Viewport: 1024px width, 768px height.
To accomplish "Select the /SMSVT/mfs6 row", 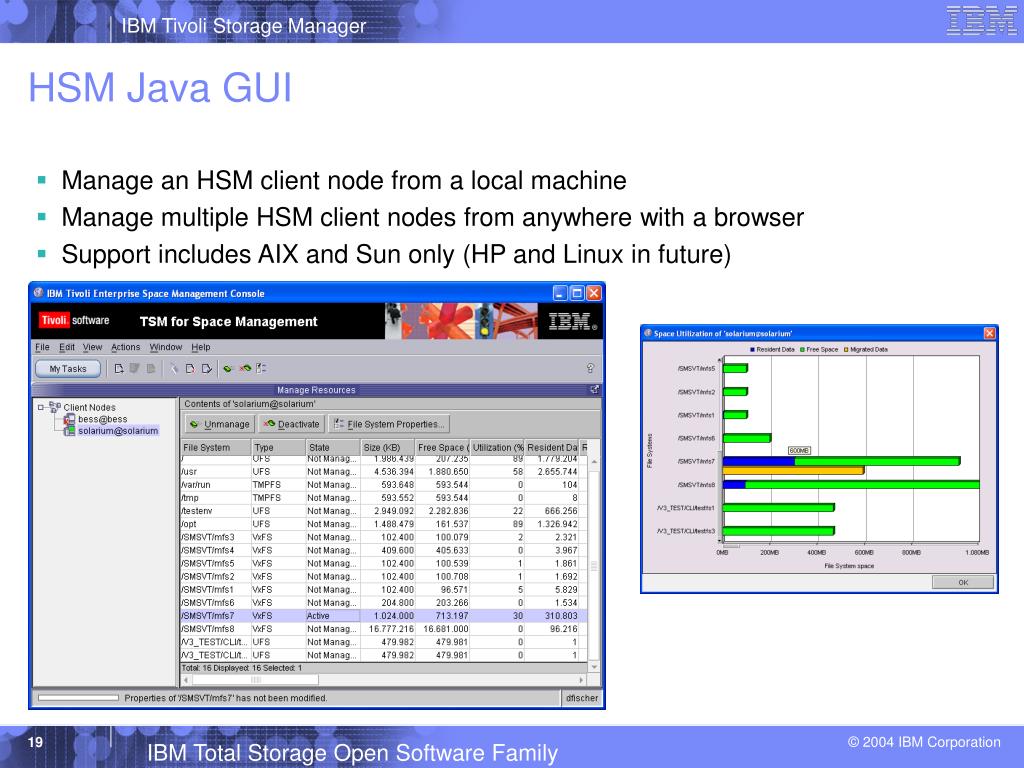I will pyautogui.click(x=384, y=603).
